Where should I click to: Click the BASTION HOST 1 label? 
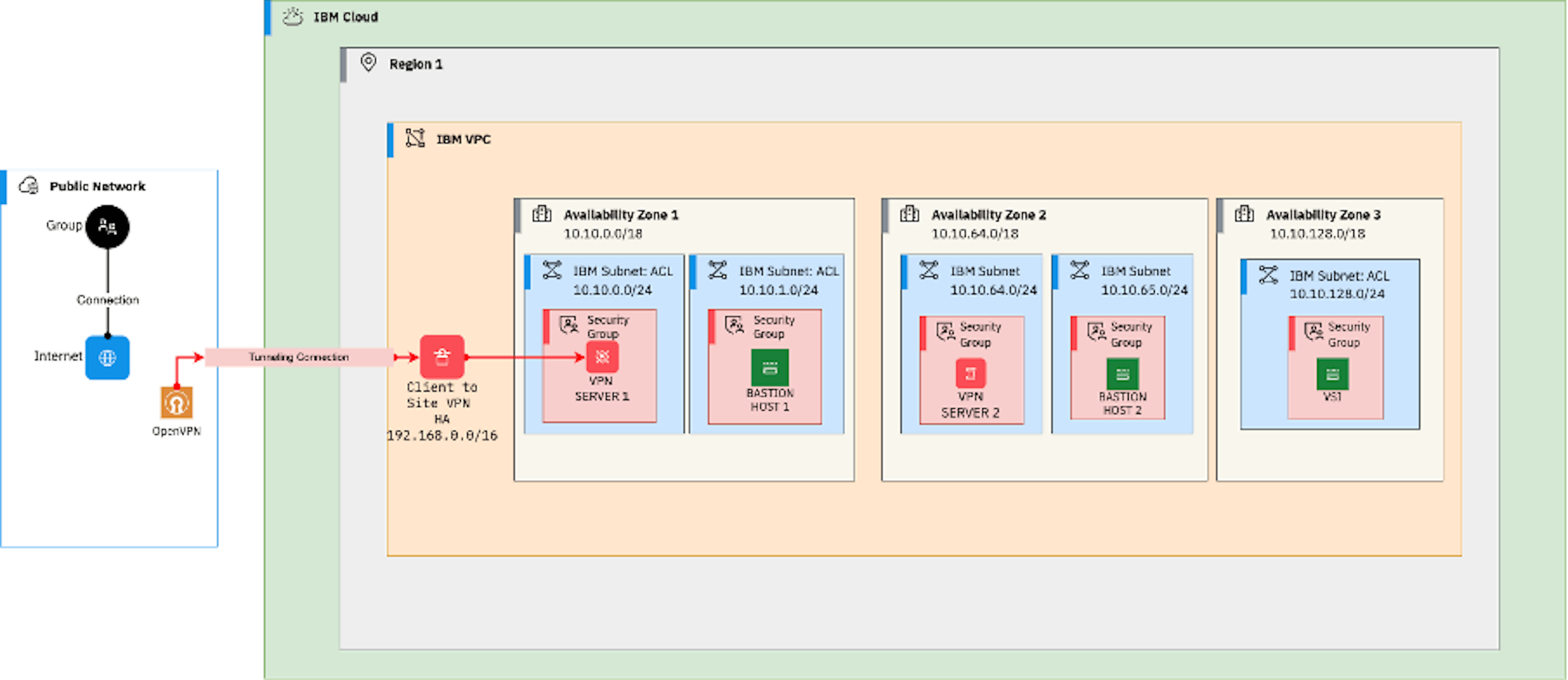coord(770,400)
